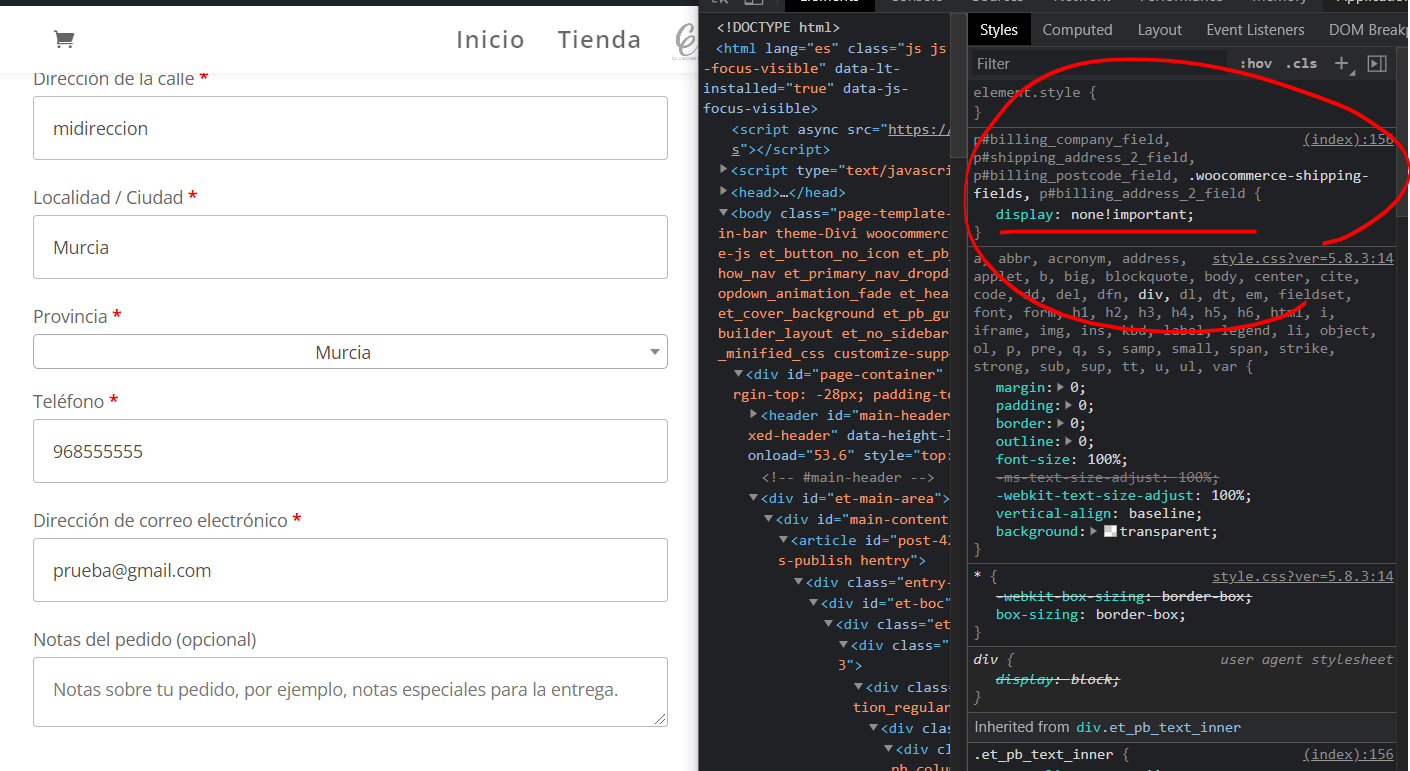Expand the background shorthand property triangle
Viewport: 1410px width, 771px height.
coord(1096,531)
